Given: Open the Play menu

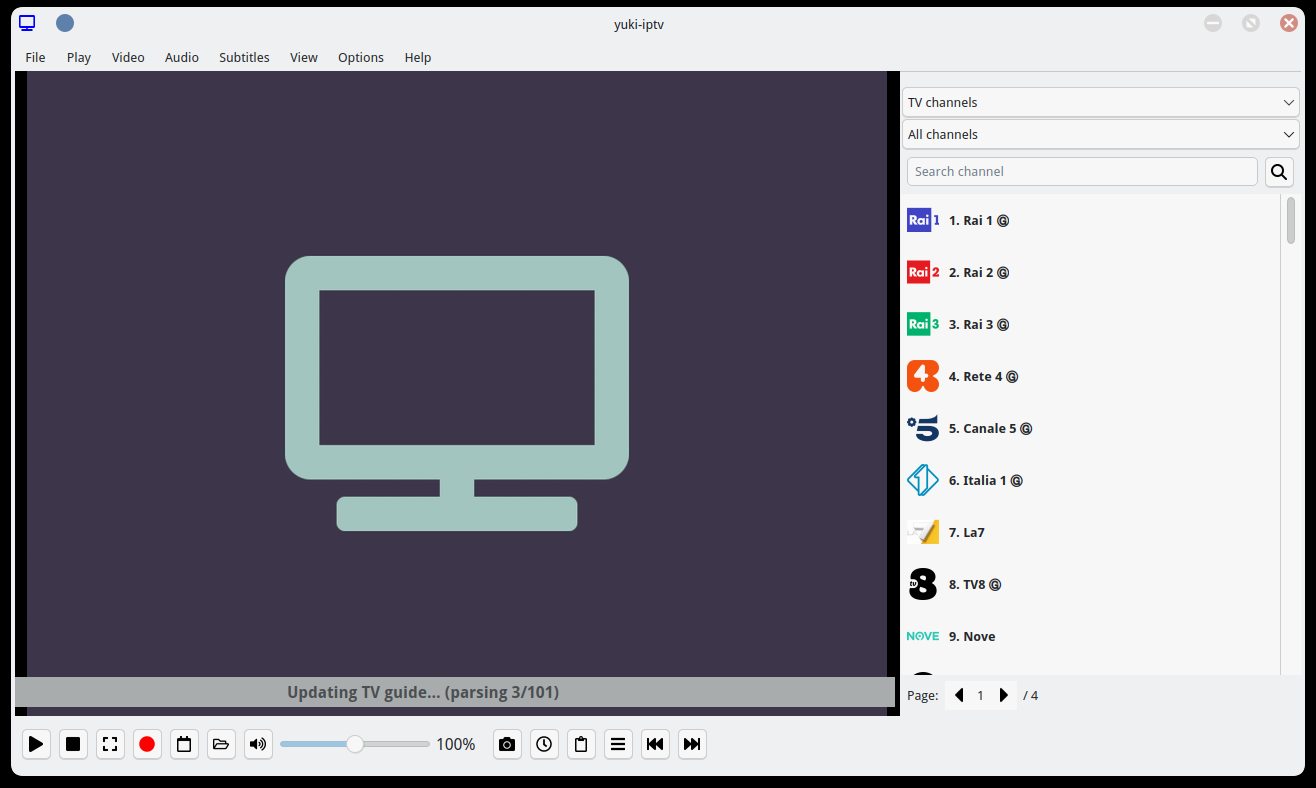Looking at the screenshot, I should click(79, 57).
